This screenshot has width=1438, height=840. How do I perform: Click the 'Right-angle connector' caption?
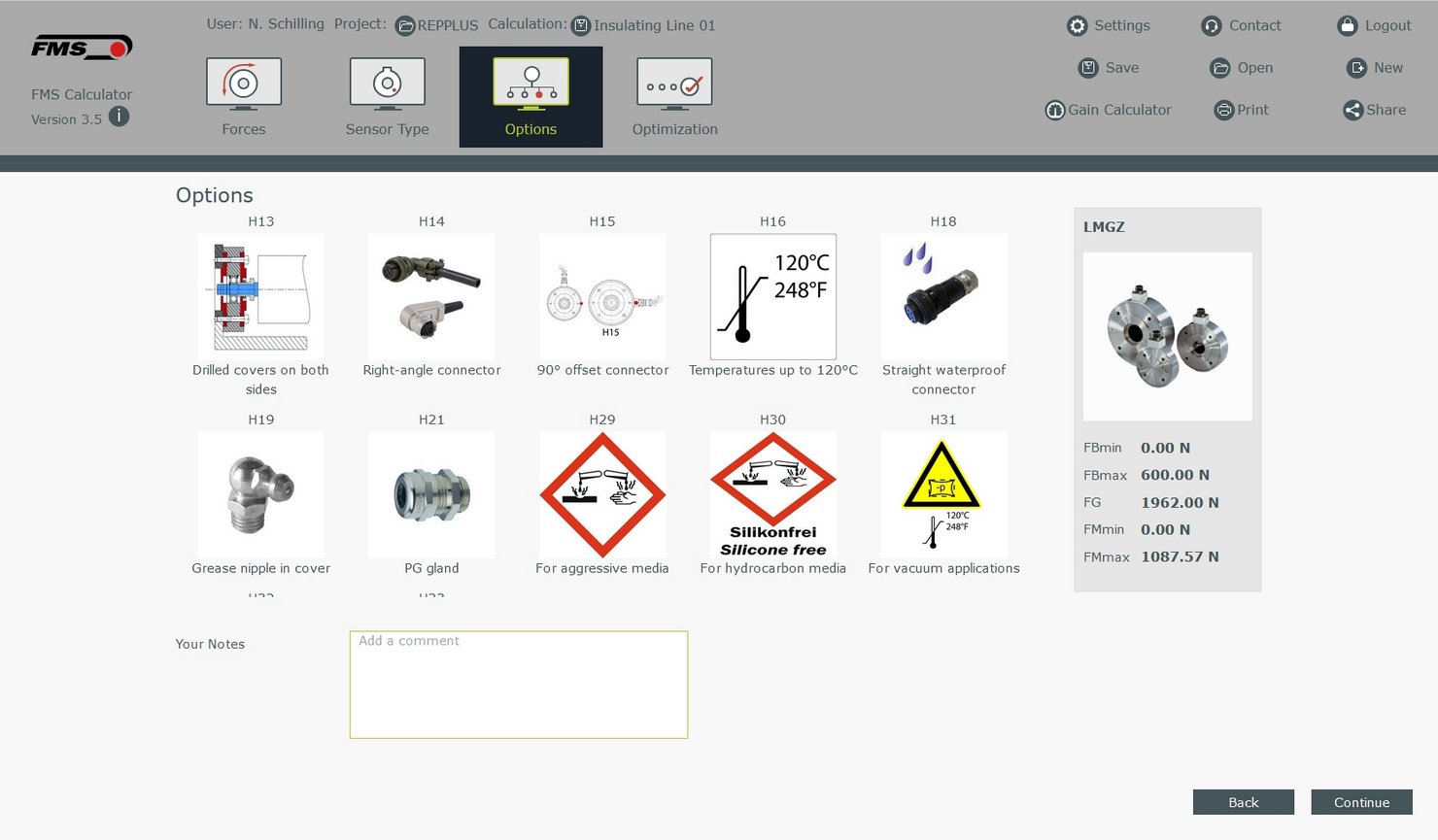tap(431, 370)
